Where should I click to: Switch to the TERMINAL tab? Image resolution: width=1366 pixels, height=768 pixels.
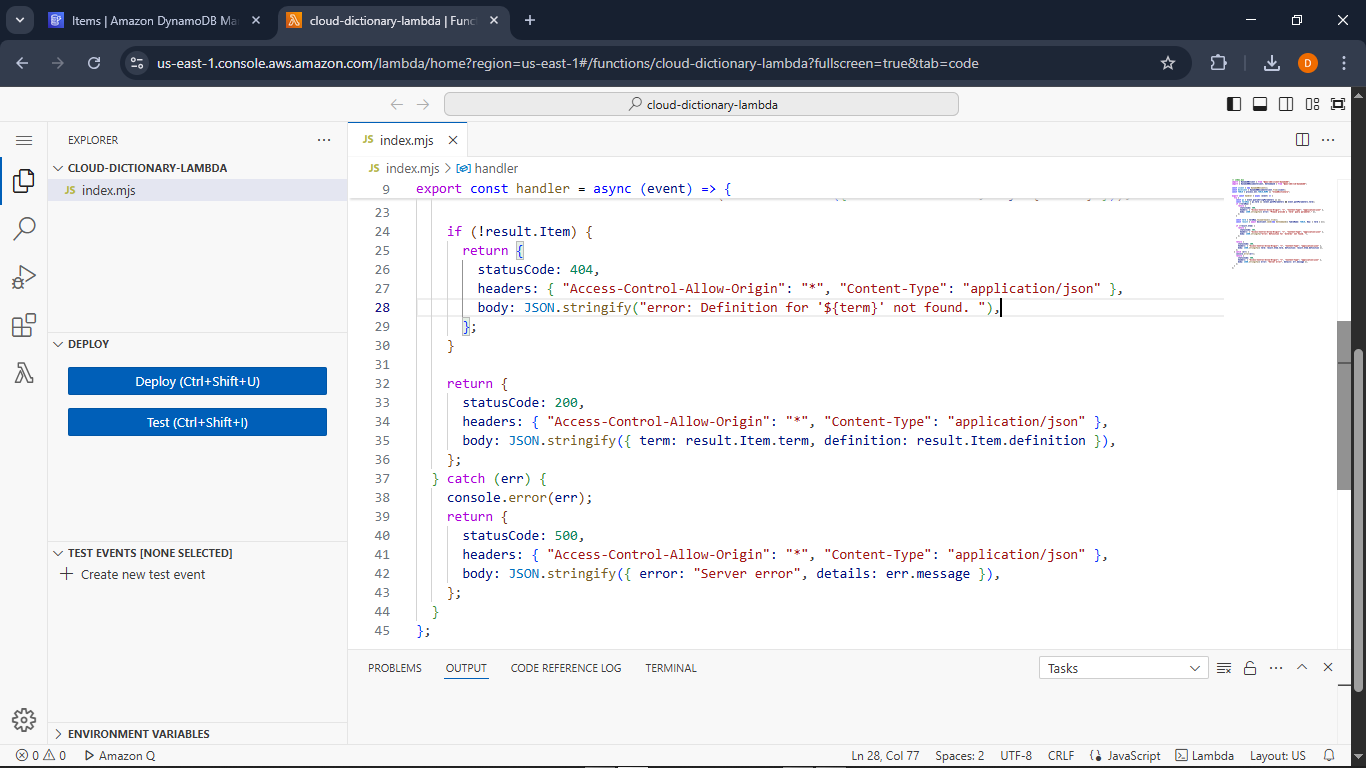tap(670, 667)
